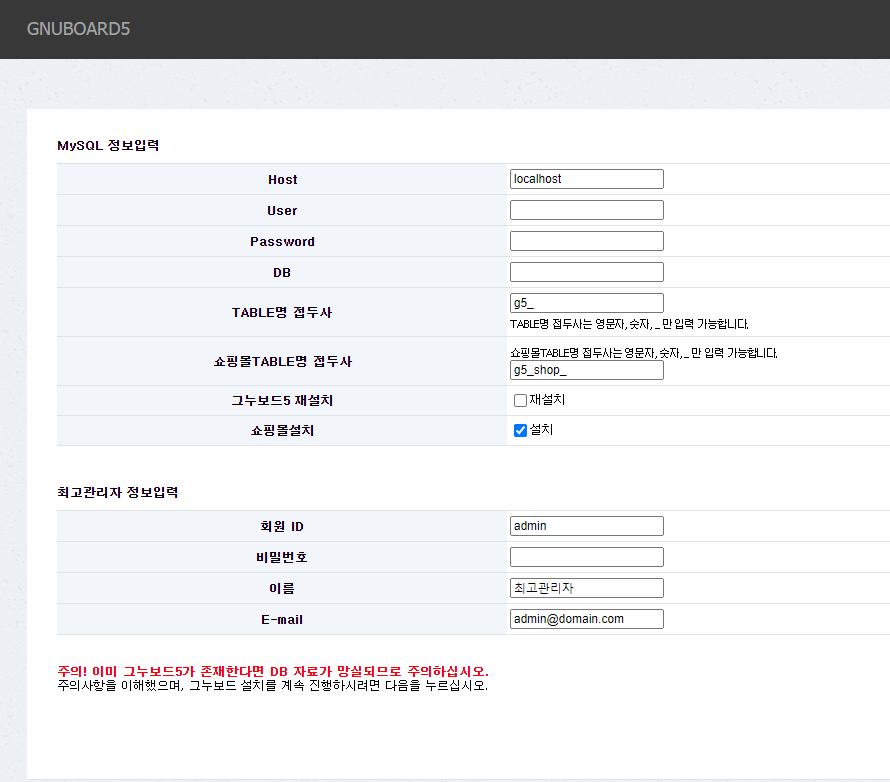This screenshot has height=782, width=890.
Task: Click the 이름 field showing 최고관리자
Action: tap(586, 588)
